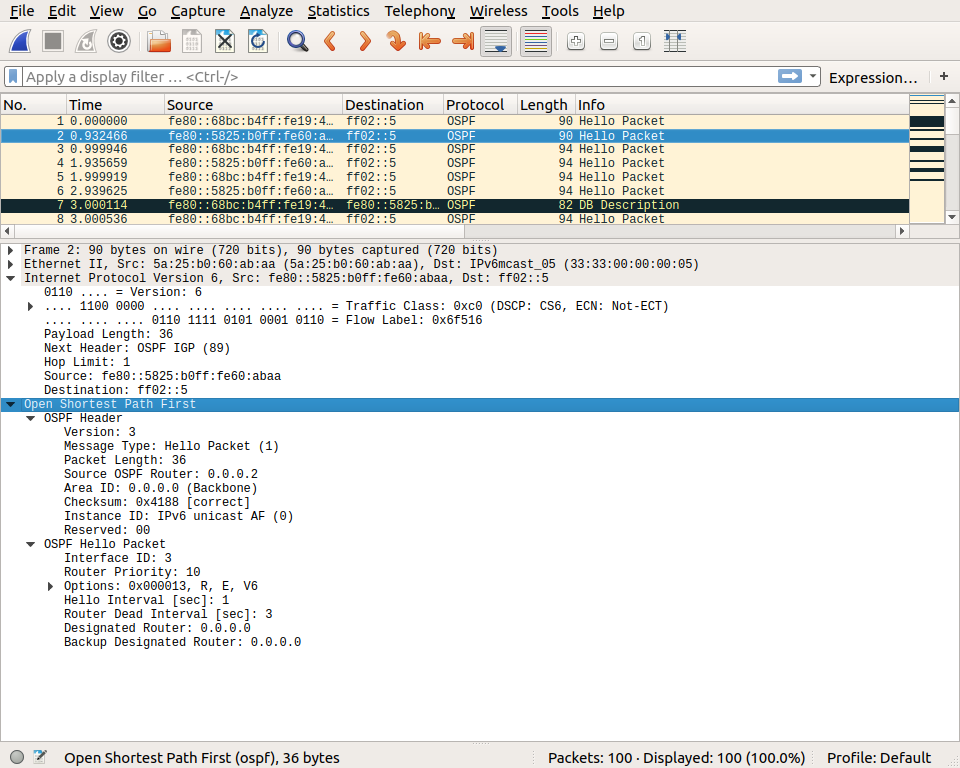This screenshot has height=768, width=960.
Task: Open the View menu
Action: [107, 11]
